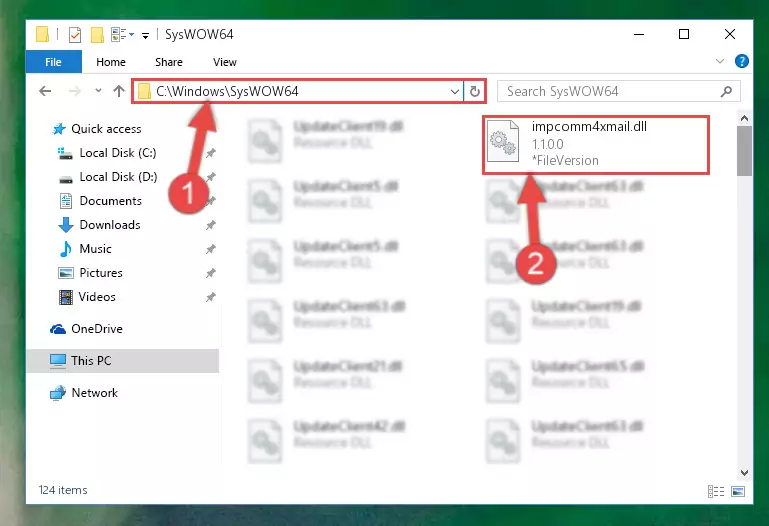The image size is (769, 526).
Task: Select OneDrive in the navigation pane
Action: click(x=97, y=329)
